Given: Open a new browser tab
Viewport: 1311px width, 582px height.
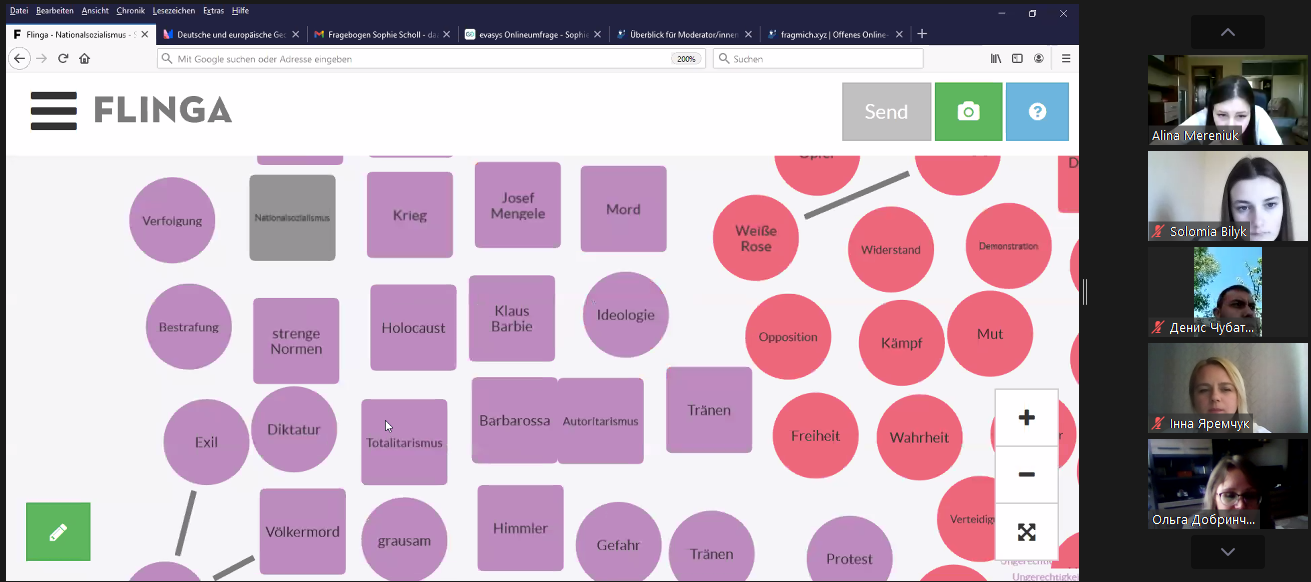Looking at the screenshot, I should (922, 34).
